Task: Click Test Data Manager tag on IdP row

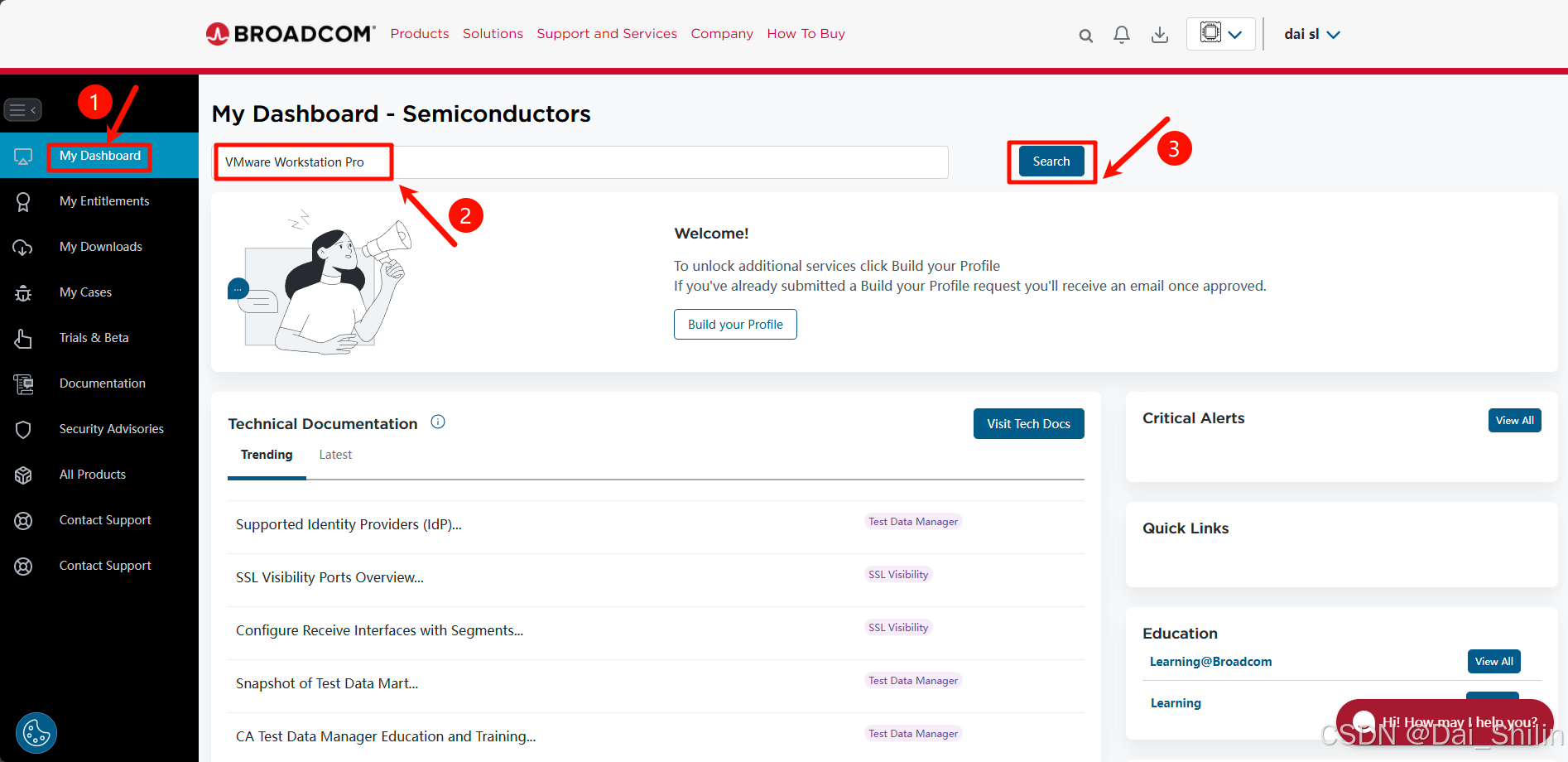Action: pos(913,522)
